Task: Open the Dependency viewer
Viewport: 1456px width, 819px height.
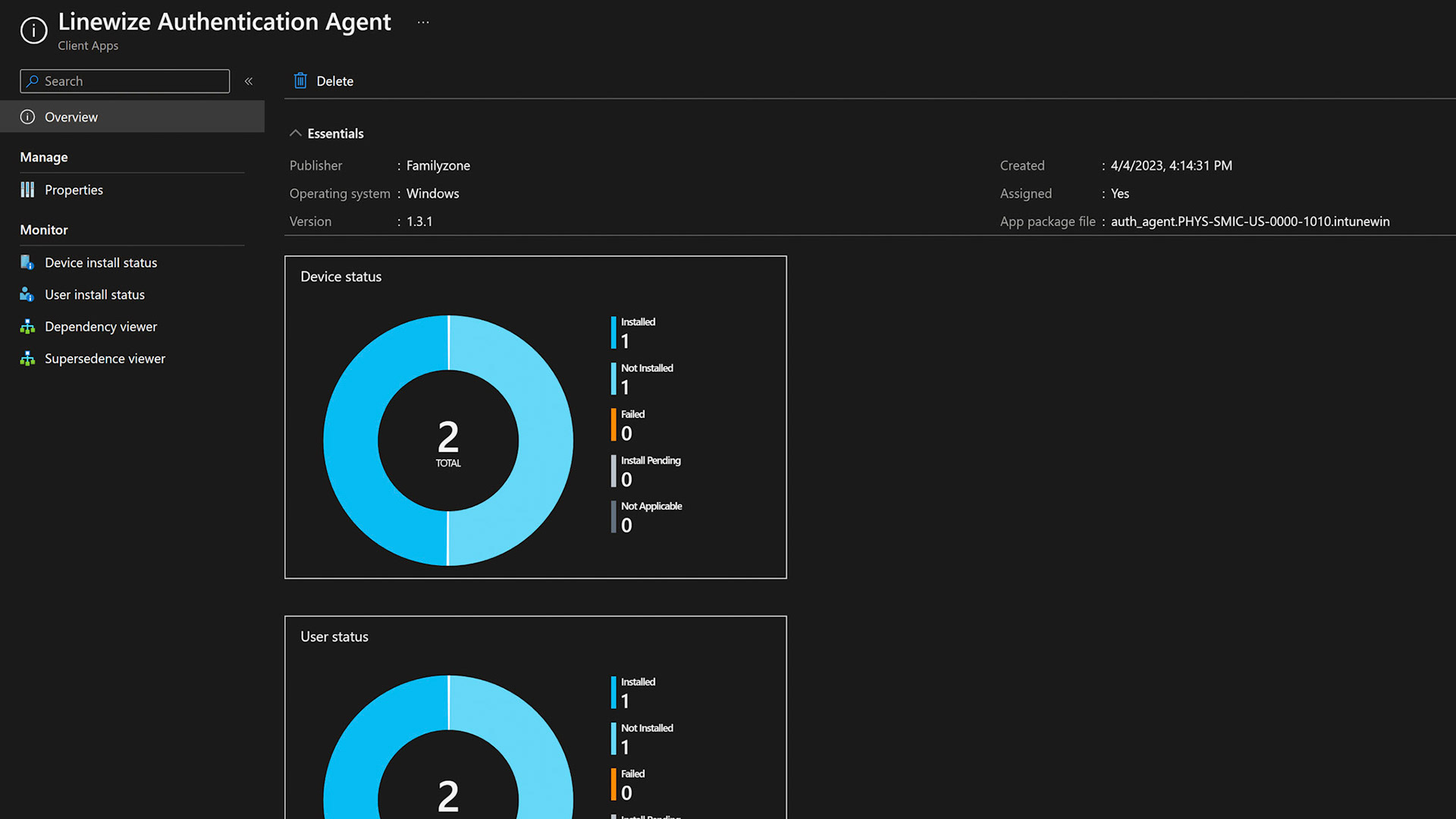Action: point(101,326)
